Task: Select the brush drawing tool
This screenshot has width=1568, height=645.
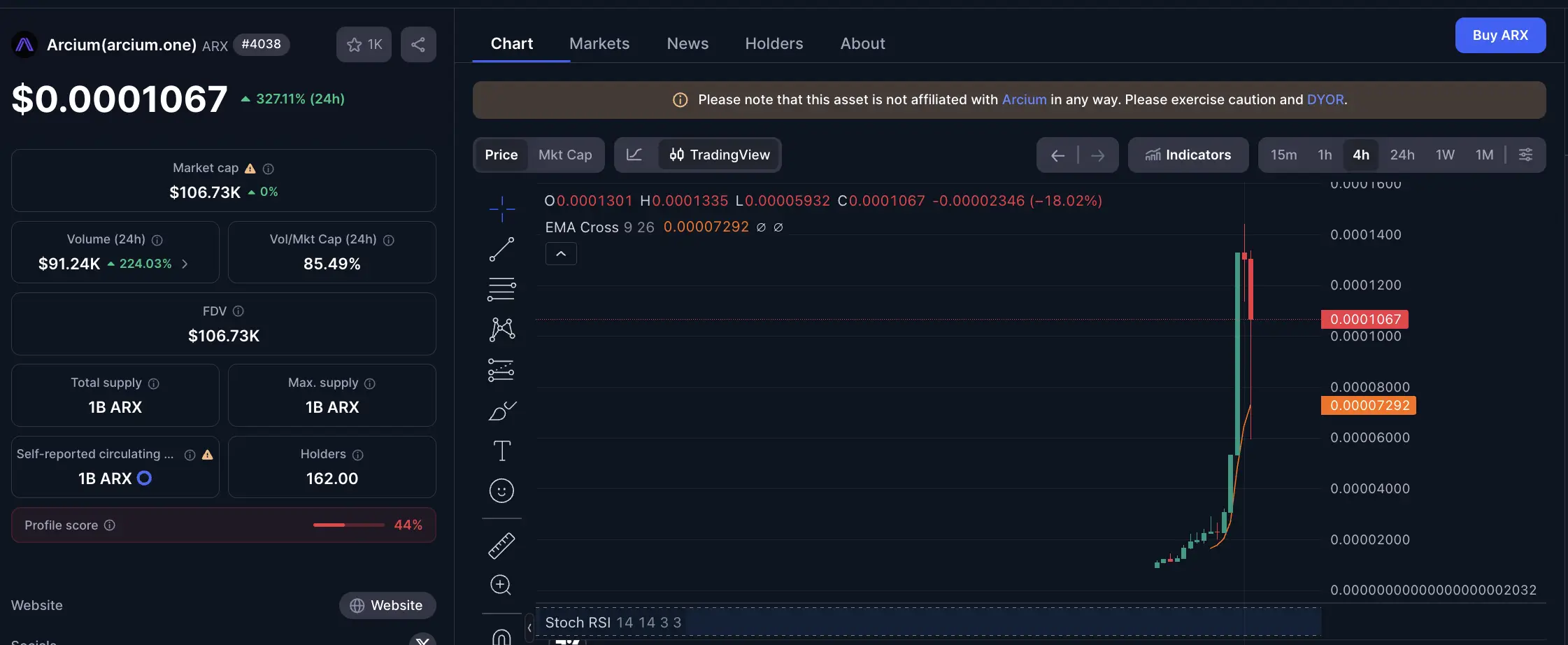Action: pos(501,411)
